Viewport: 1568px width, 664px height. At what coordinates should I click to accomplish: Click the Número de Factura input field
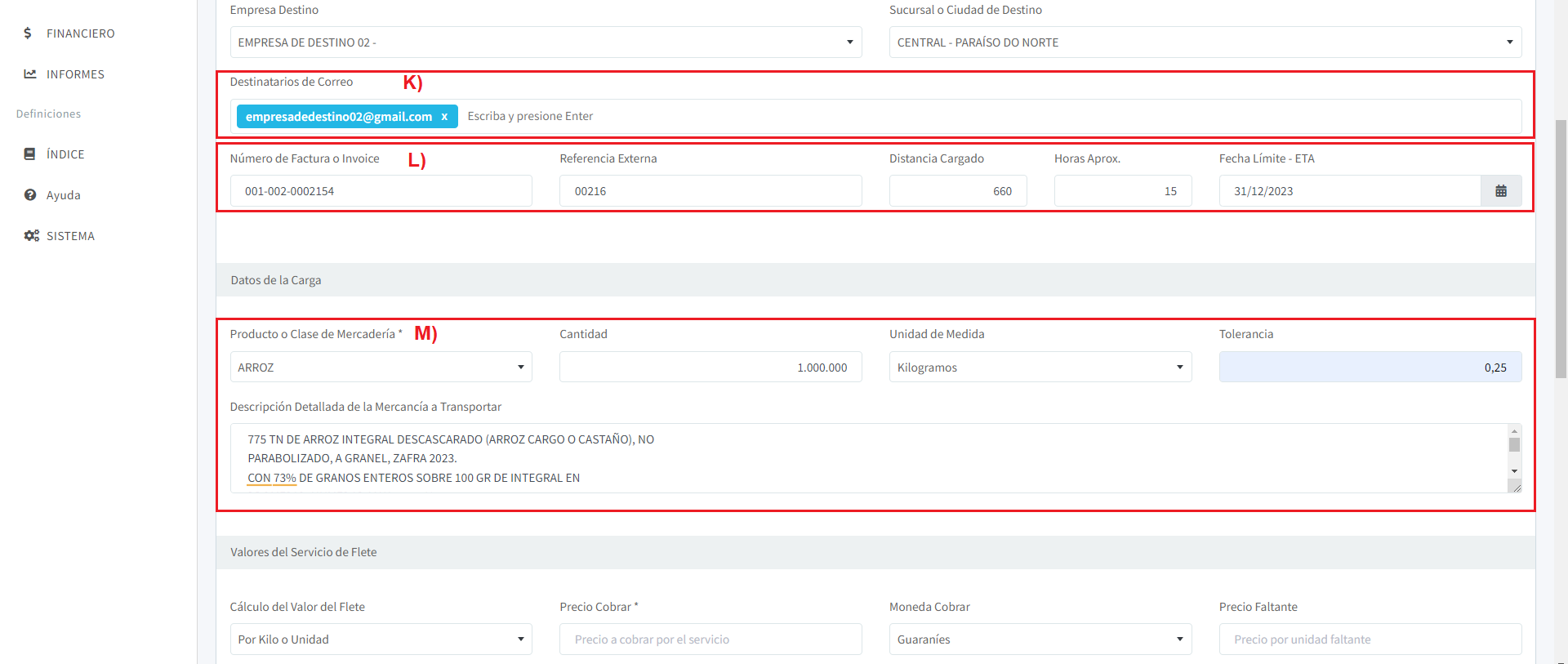coord(381,191)
